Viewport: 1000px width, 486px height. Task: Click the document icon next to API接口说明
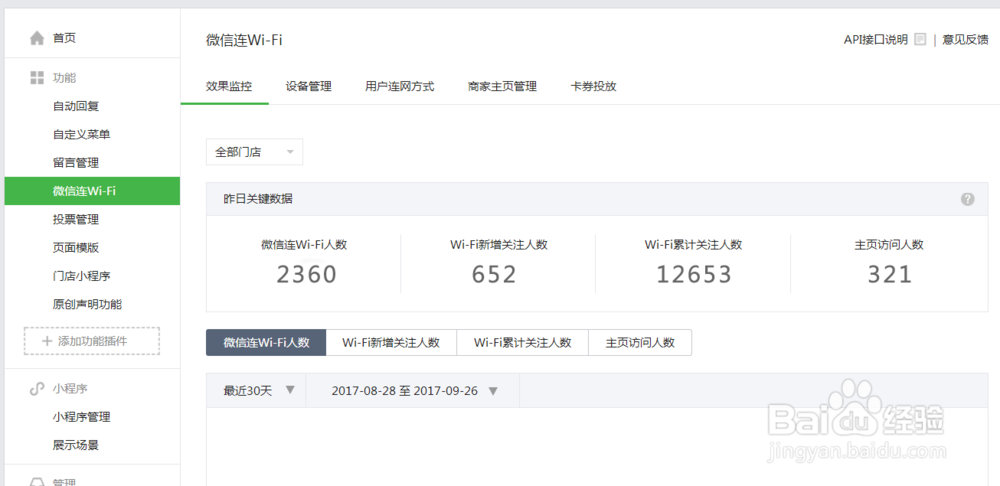[x=920, y=40]
